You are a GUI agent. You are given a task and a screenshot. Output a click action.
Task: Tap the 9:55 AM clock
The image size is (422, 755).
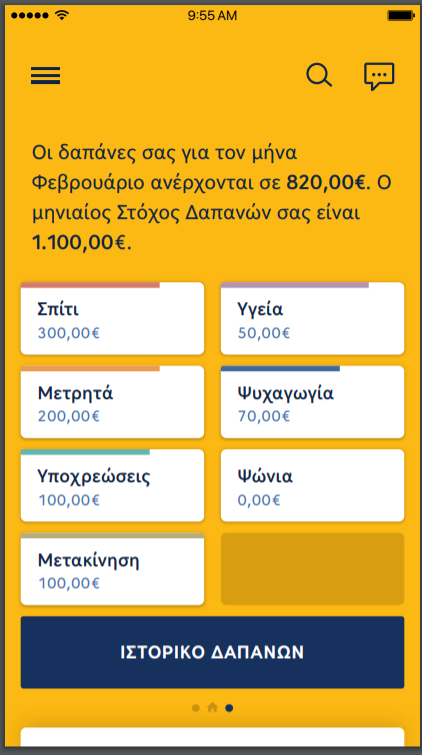(x=212, y=16)
